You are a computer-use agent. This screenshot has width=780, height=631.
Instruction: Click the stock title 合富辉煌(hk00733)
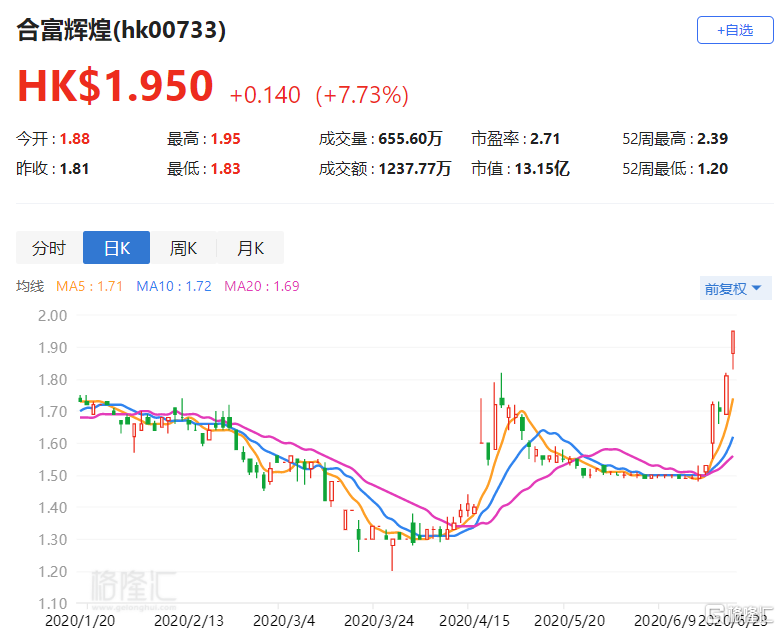coord(121,29)
